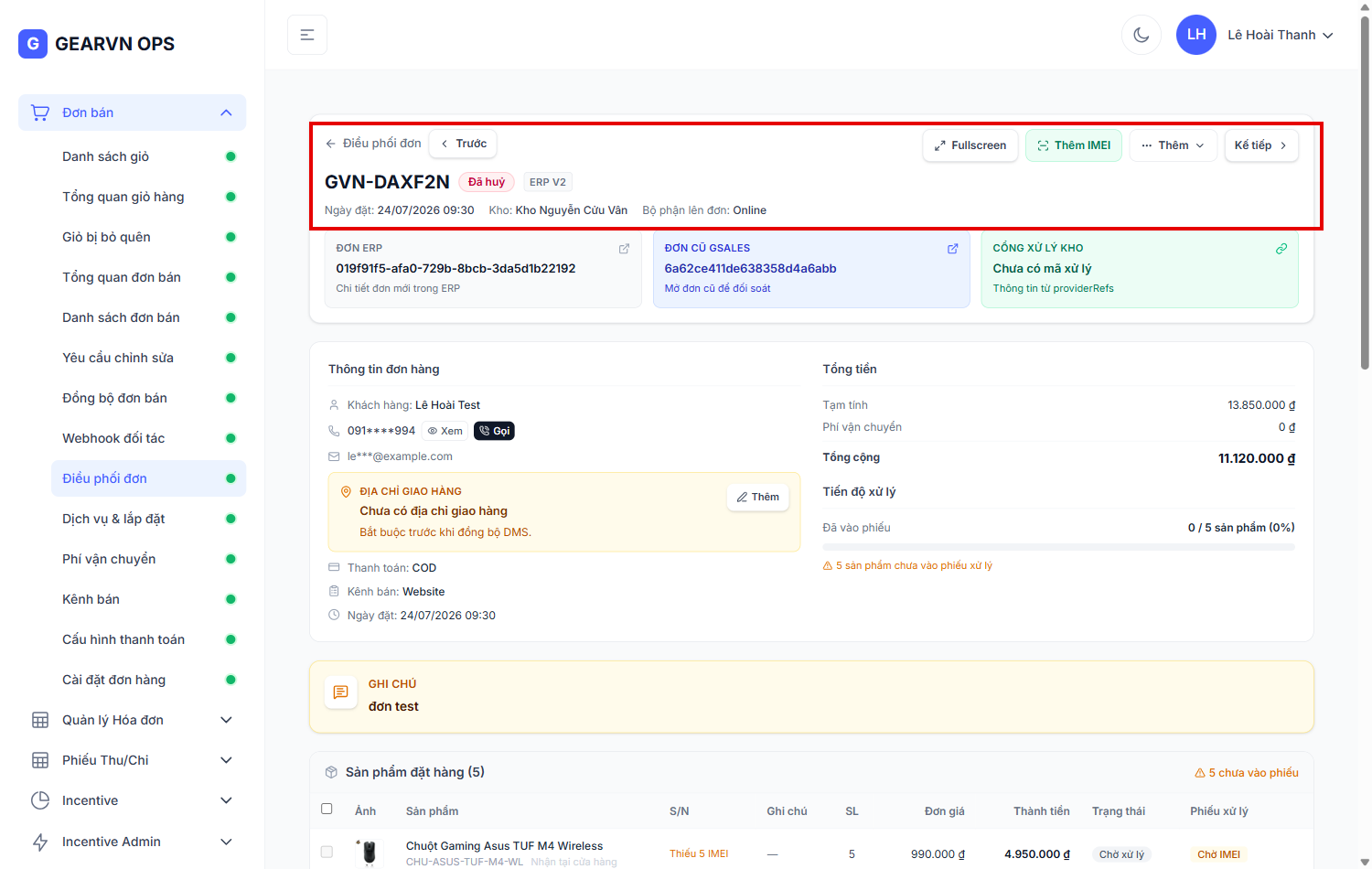The image size is (1372, 869).
Task: Expand Quản lý Hóa đơn menu
Action: tap(133, 720)
